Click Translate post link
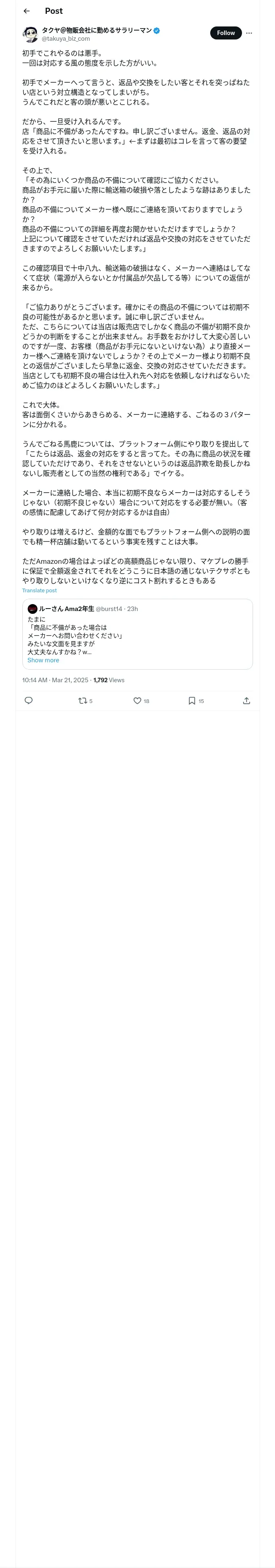 (x=39, y=590)
